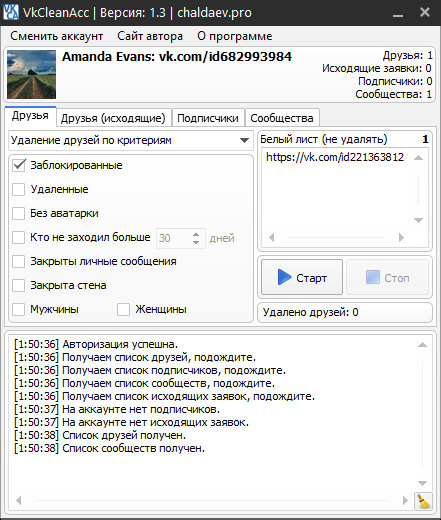Enable the Удаленные checkbox
Screen dimensions: 441x520
click(19, 189)
